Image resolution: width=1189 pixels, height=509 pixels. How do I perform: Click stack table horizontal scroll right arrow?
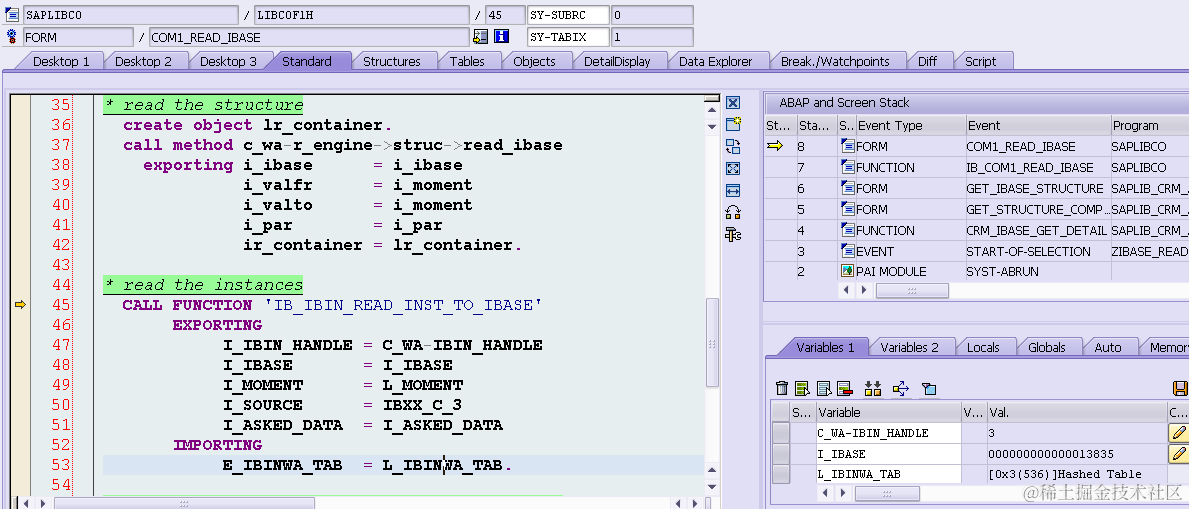(x=864, y=291)
